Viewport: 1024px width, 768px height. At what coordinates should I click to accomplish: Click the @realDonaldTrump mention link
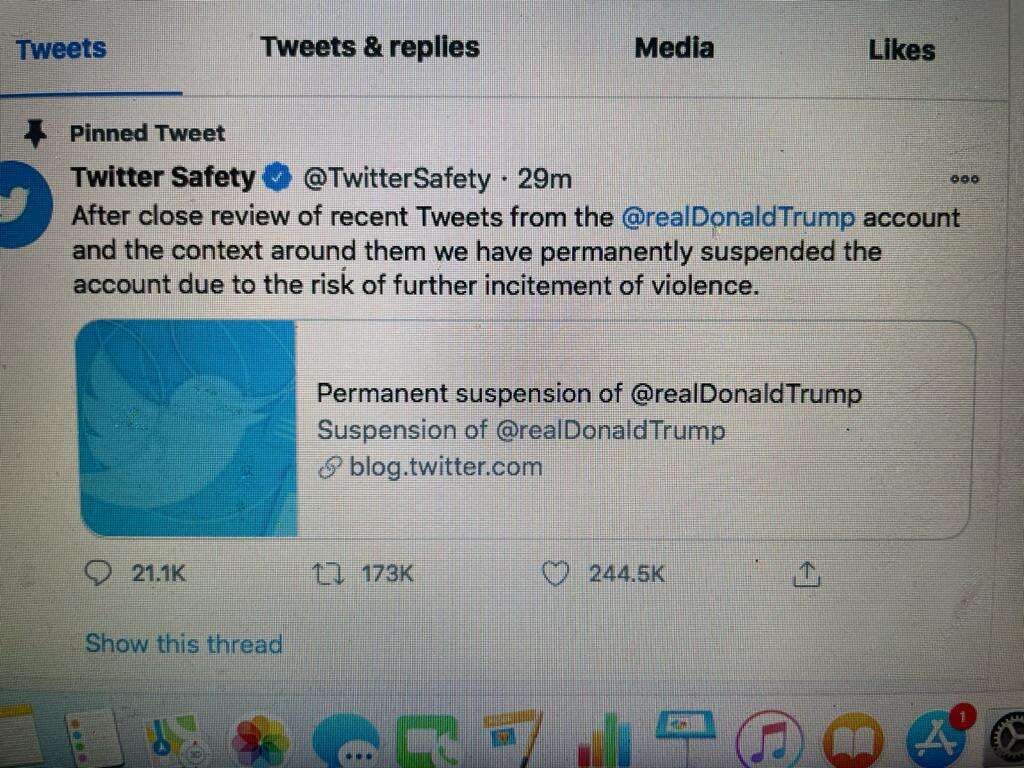pyautogui.click(x=738, y=217)
